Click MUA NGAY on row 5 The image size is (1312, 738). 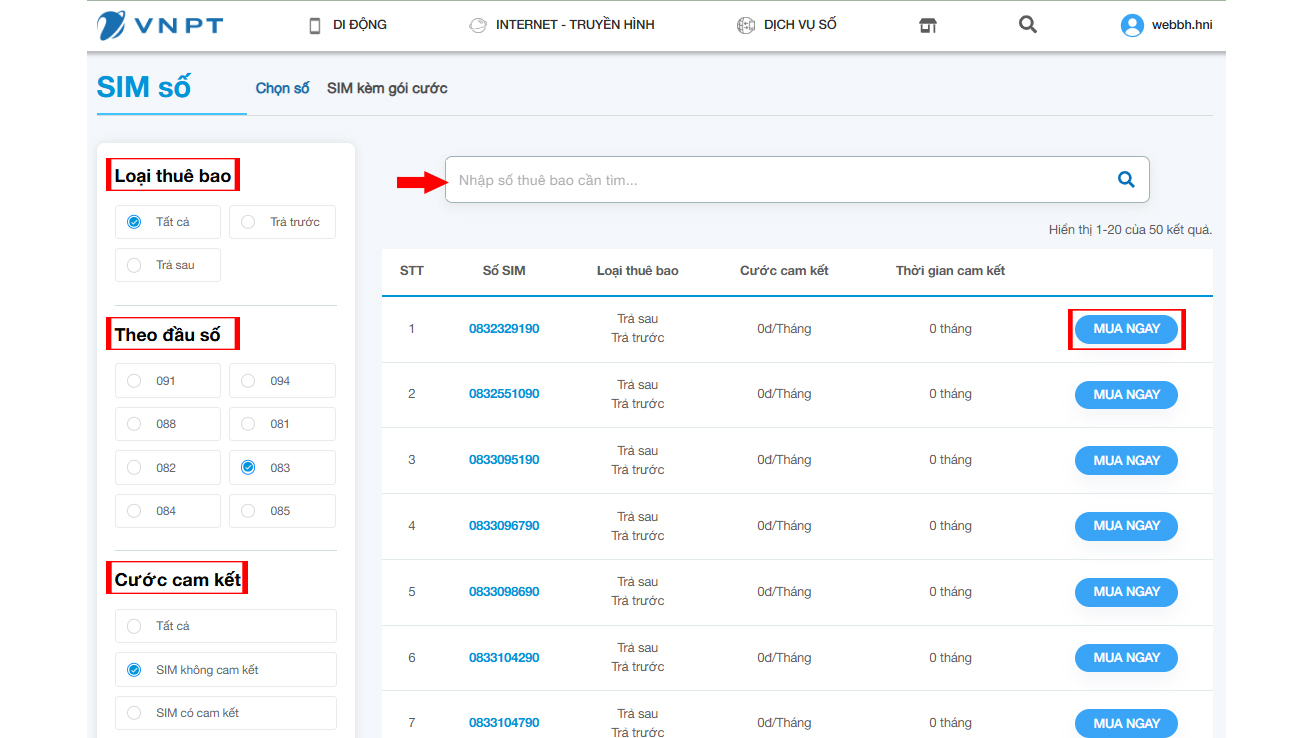[1126, 591]
